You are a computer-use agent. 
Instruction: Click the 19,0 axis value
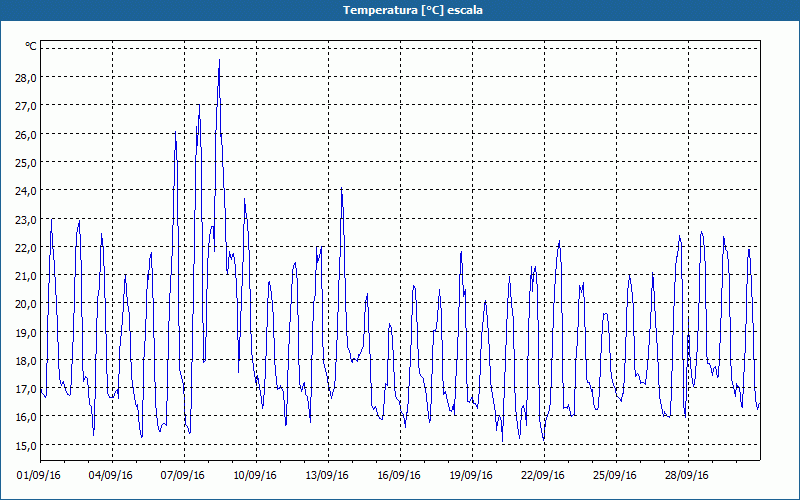coord(27,332)
